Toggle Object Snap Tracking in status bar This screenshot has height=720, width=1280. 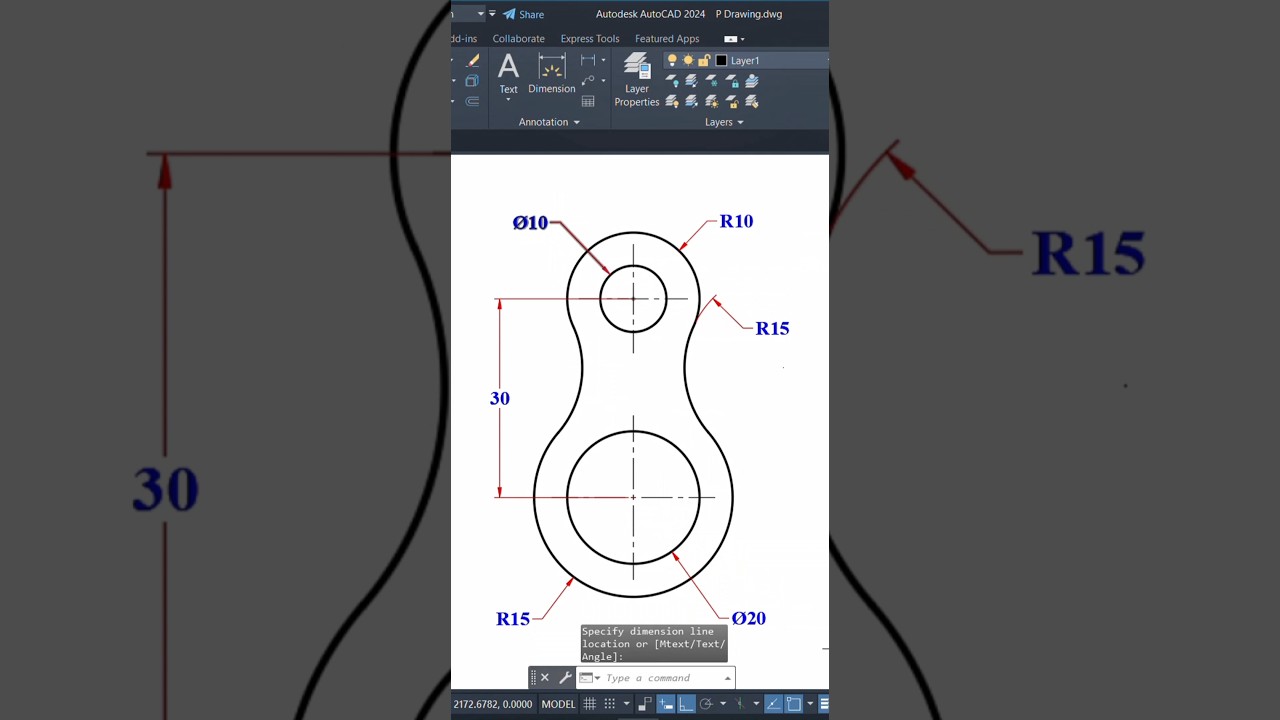point(773,704)
